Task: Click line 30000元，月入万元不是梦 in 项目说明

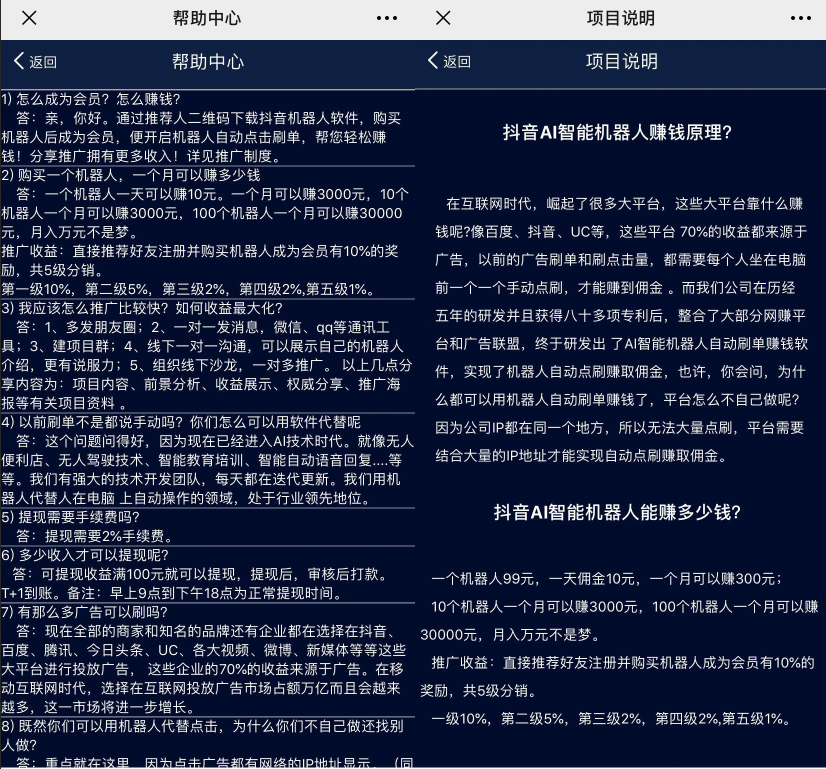Action: click(510, 635)
